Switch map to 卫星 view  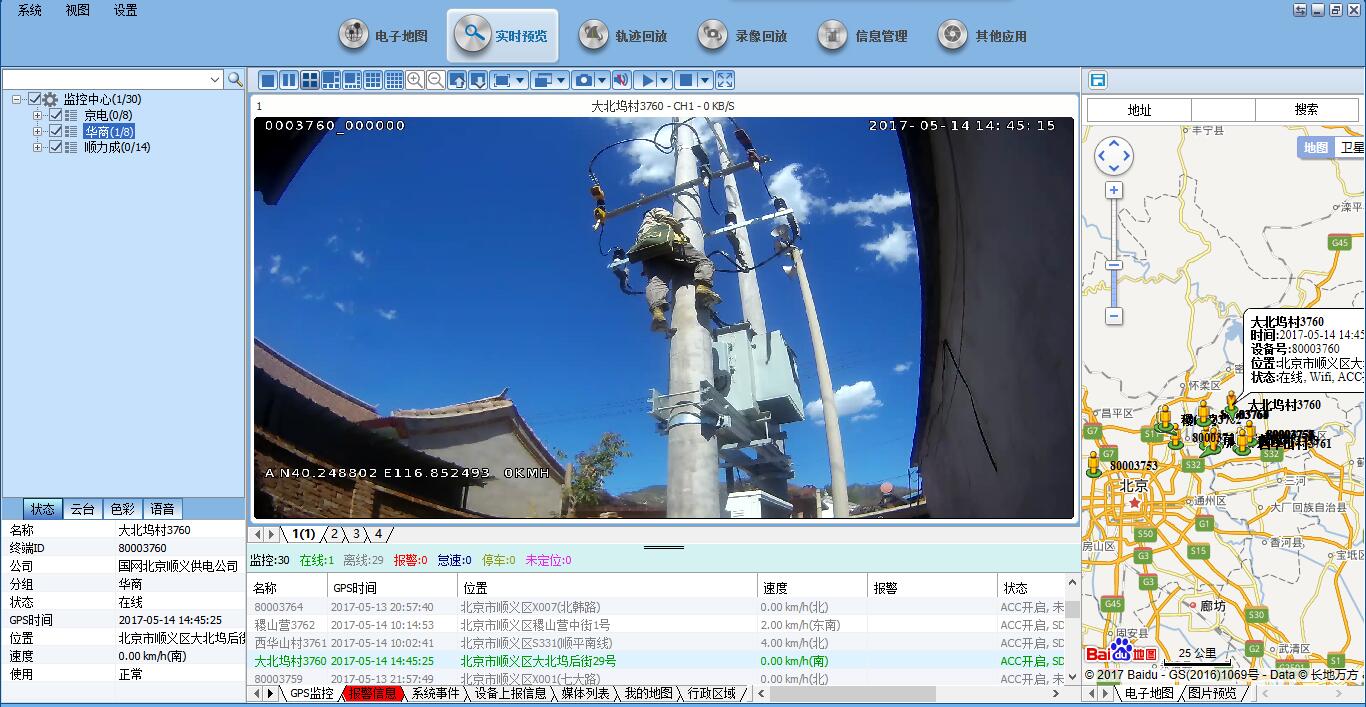tap(1350, 147)
